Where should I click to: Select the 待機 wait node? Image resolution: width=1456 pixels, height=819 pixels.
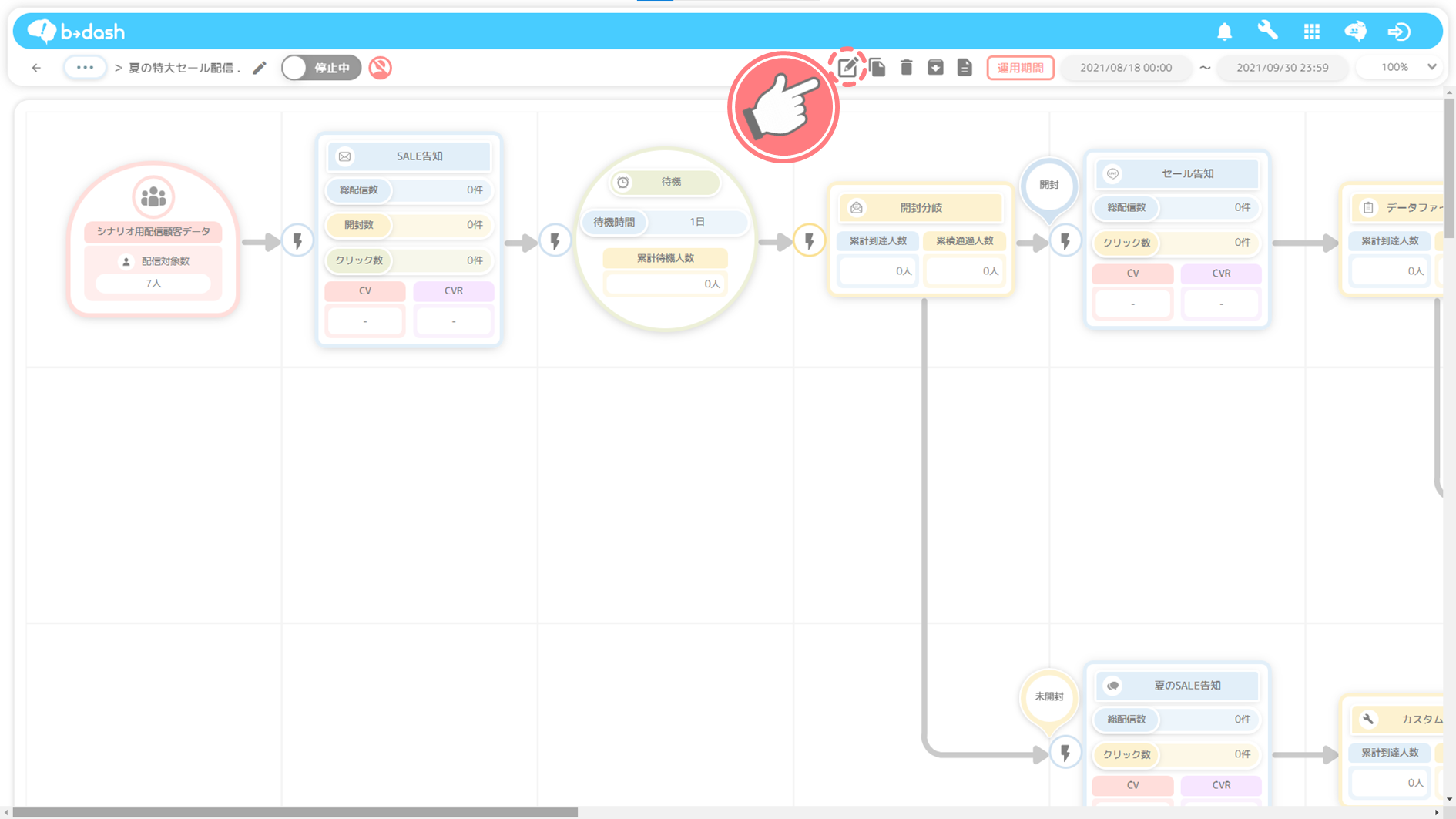click(664, 183)
